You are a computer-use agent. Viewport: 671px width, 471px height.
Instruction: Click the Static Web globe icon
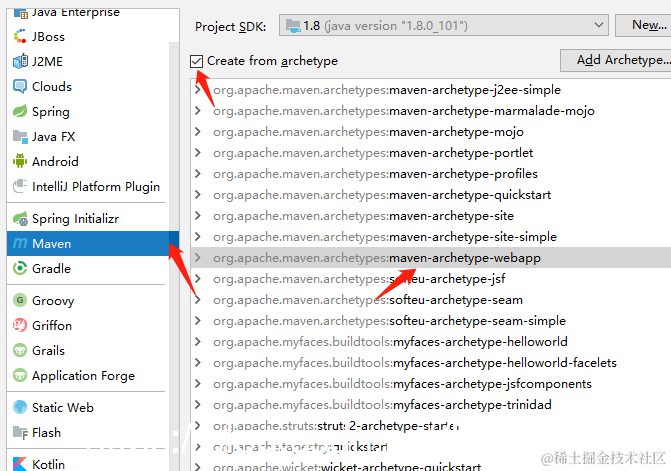point(20,407)
